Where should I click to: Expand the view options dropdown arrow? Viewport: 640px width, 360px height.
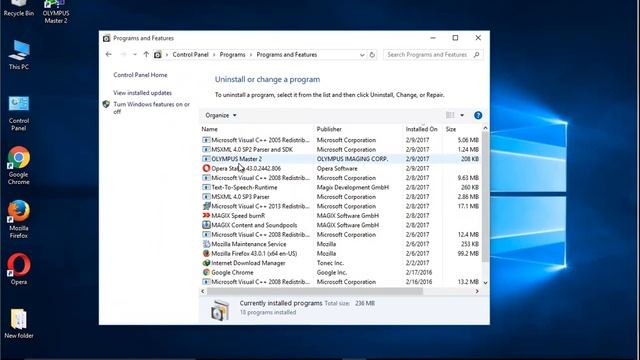click(x=462, y=115)
